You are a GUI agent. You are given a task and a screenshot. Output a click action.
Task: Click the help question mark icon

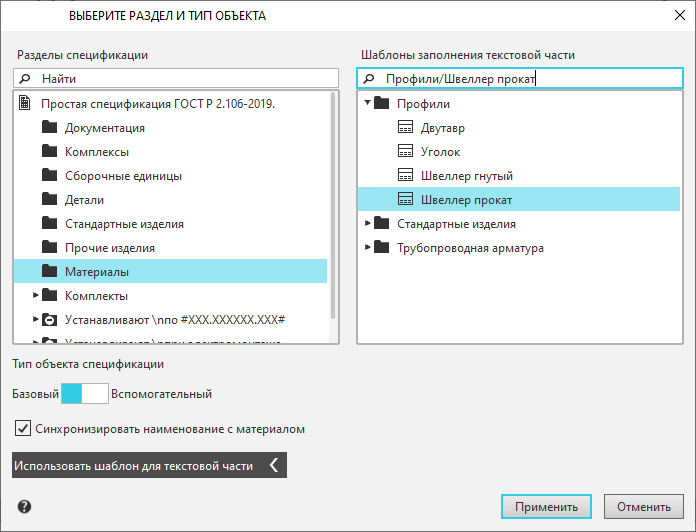[24, 507]
